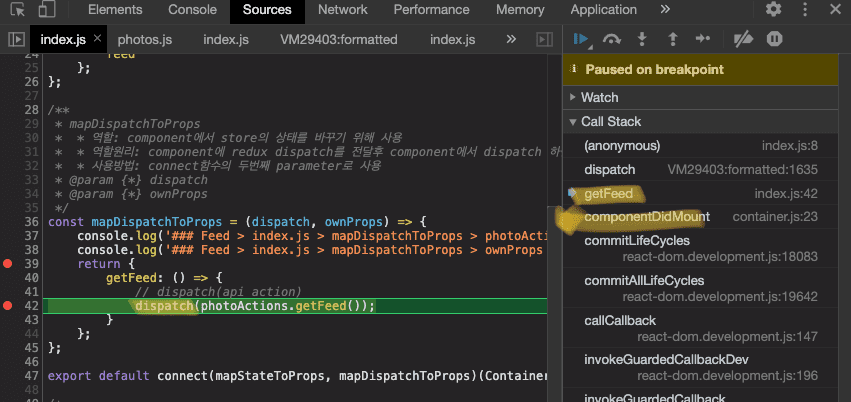
Task: Select the dispatch frame in Call Stack
Action: coord(610,170)
